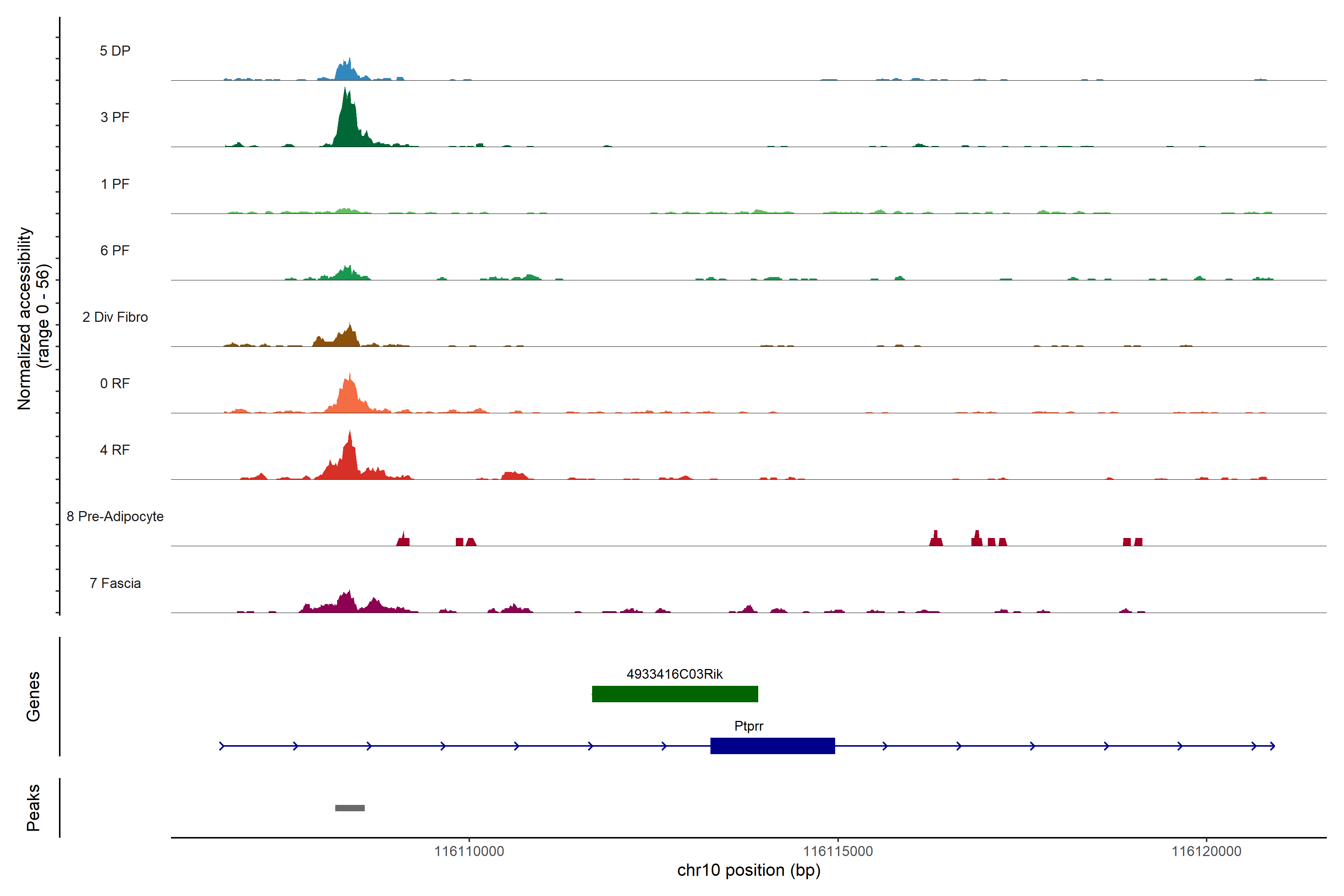Click the gray peak bar
The width and height of the screenshot is (1344, 896).
pyautogui.click(x=350, y=808)
